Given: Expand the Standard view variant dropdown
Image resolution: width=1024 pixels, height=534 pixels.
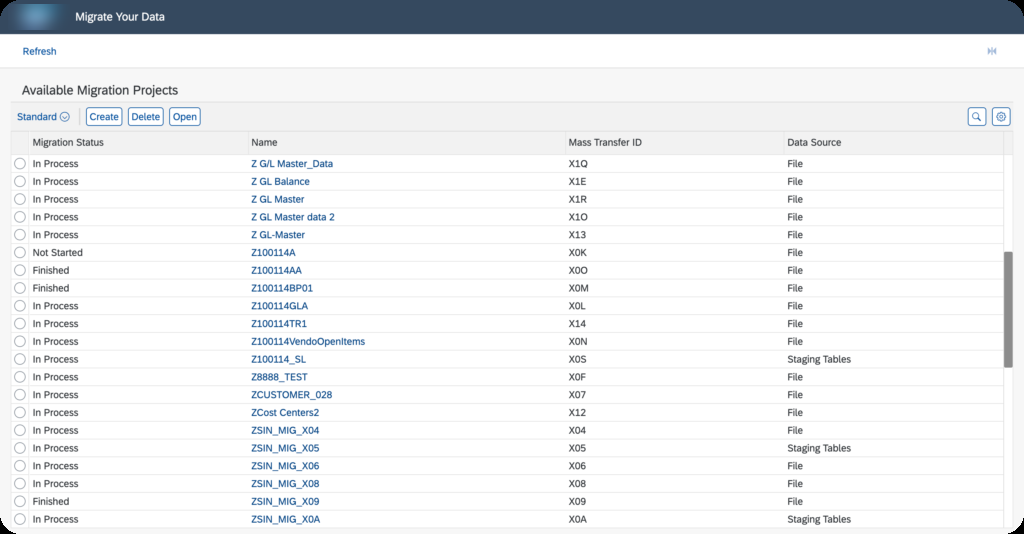Looking at the screenshot, I should (x=43, y=117).
